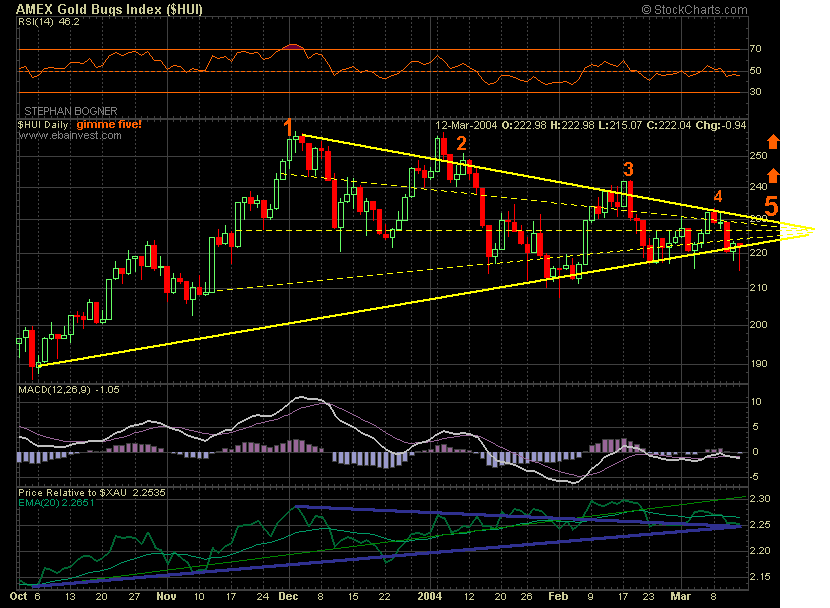Click the 'Nov' month label on date axis
The width and height of the screenshot is (830, 608).
pyautogui.click(x=166, y=596)
